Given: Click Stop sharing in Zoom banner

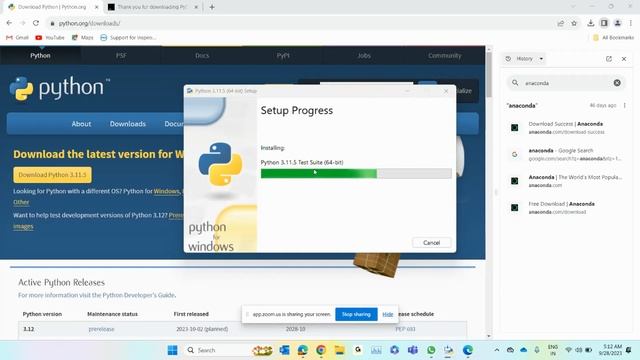Looking at the screenshot, I should pyautogui.click(x=356, y=314).
